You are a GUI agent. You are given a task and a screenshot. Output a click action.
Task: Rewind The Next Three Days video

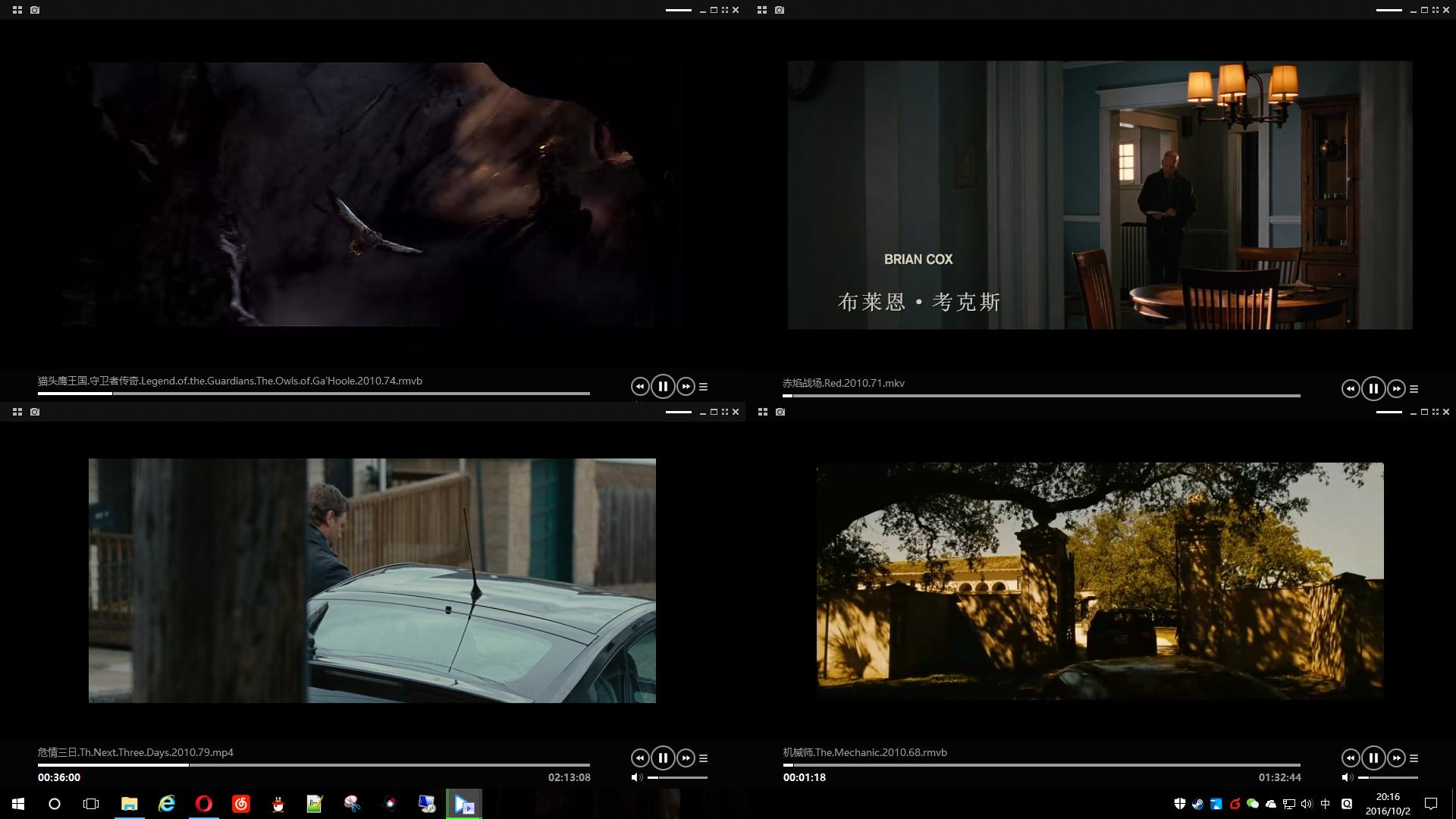(640, 758)
